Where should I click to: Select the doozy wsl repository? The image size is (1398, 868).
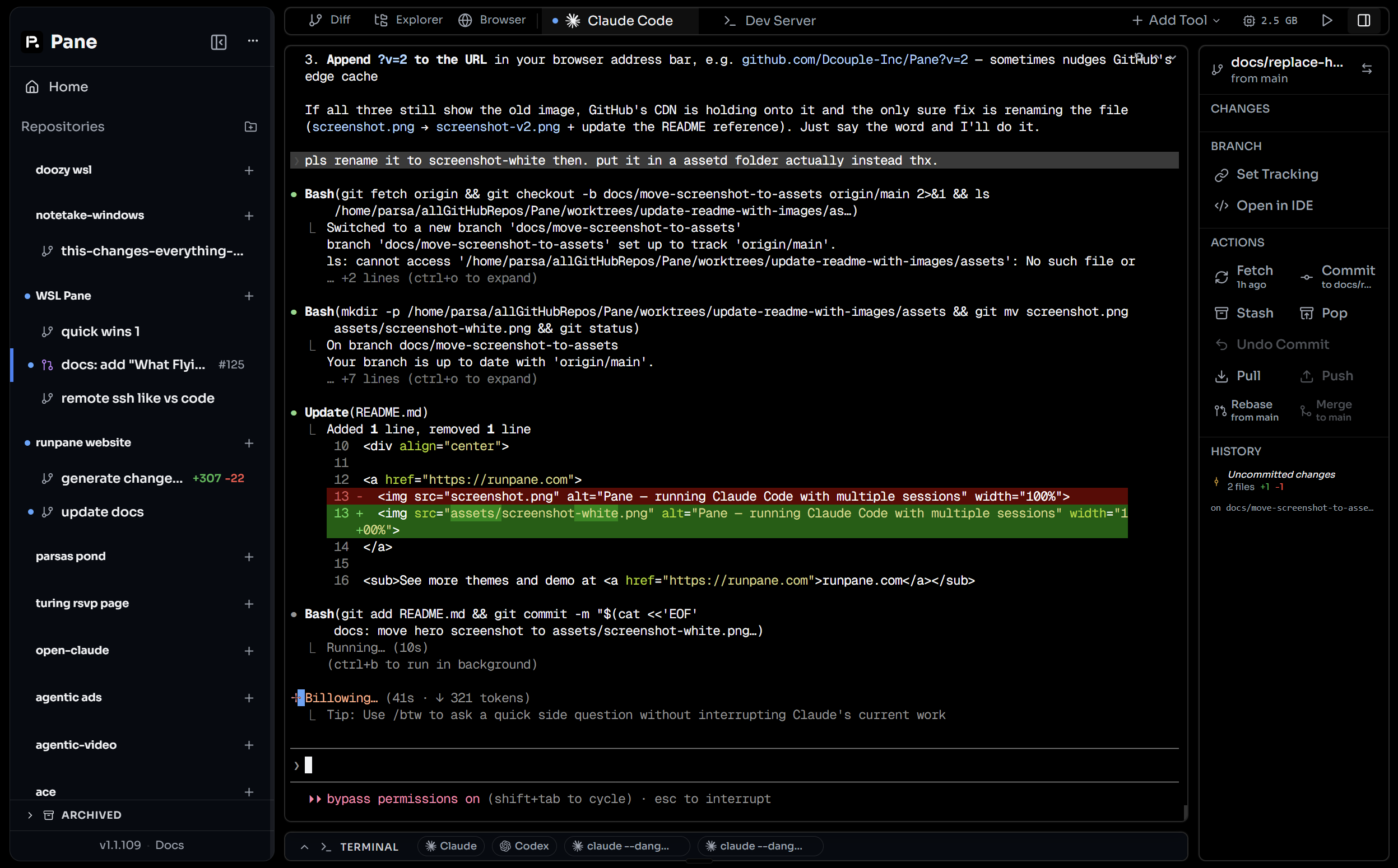[x=64, y=170]
